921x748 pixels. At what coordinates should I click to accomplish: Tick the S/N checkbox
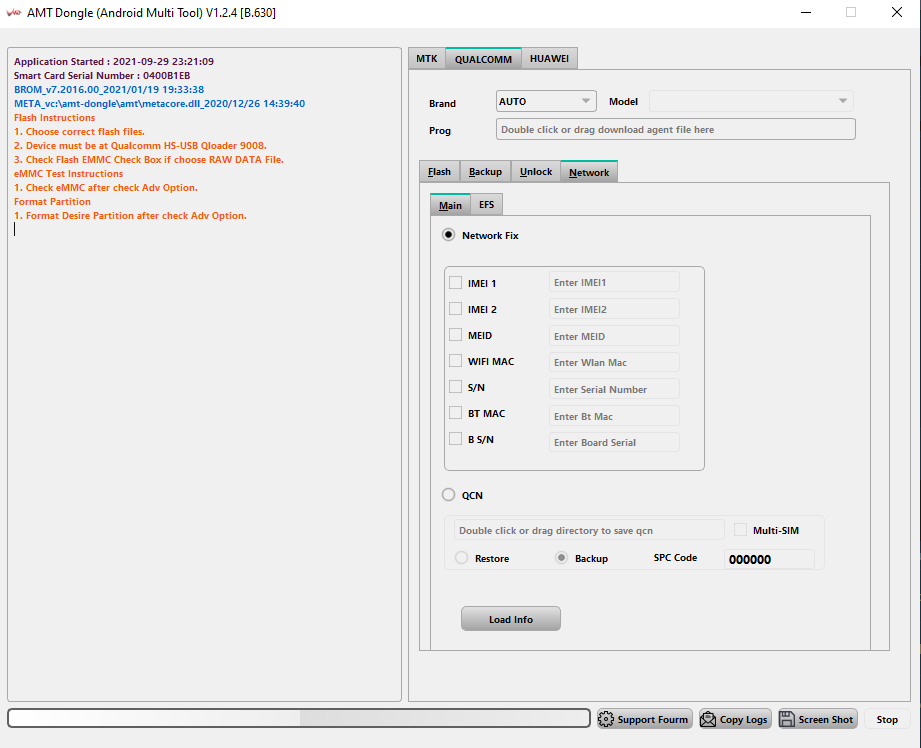(x=455, y=387)
